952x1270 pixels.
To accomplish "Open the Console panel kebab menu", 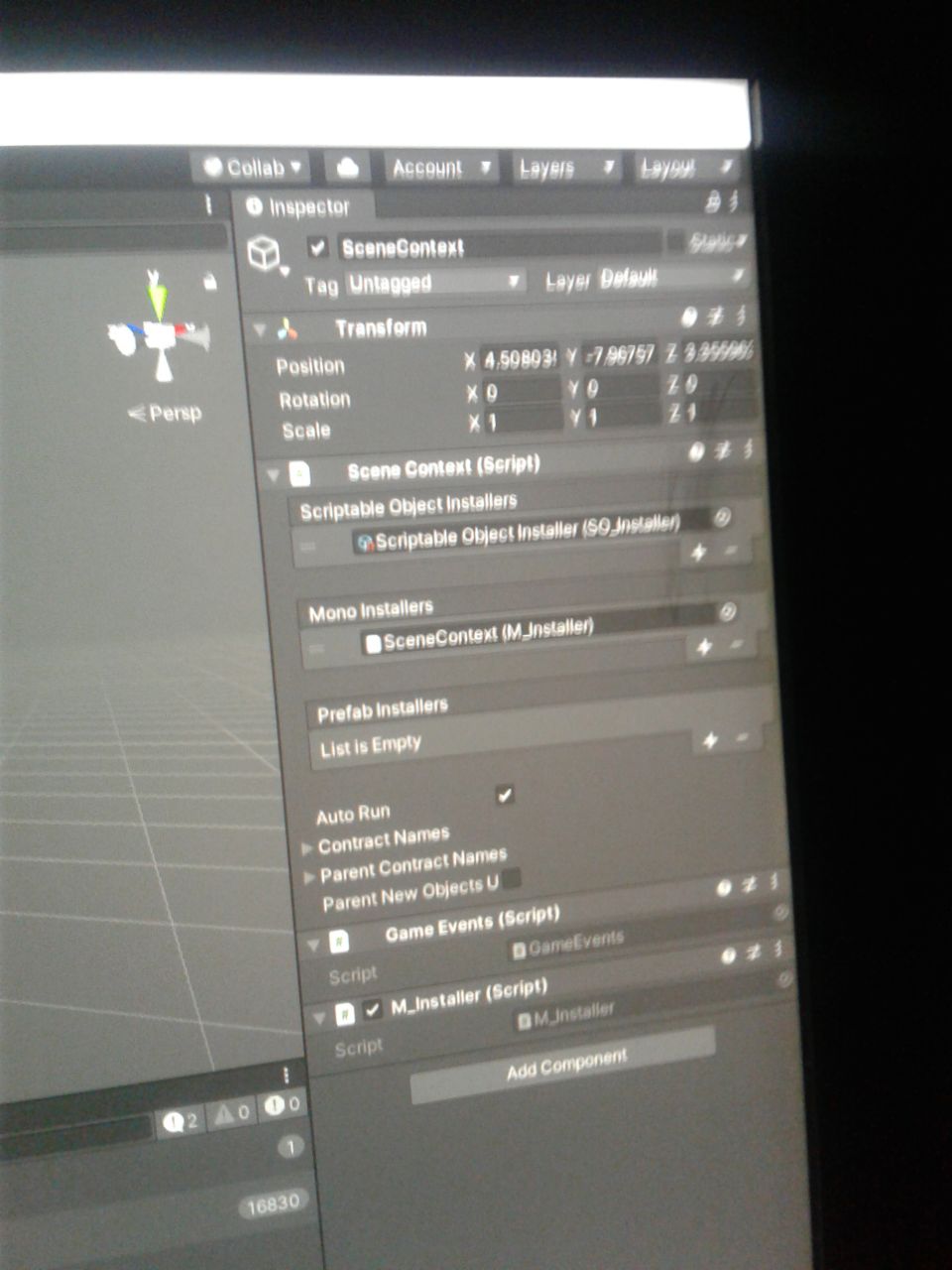I will click(x=286, y=1076).
